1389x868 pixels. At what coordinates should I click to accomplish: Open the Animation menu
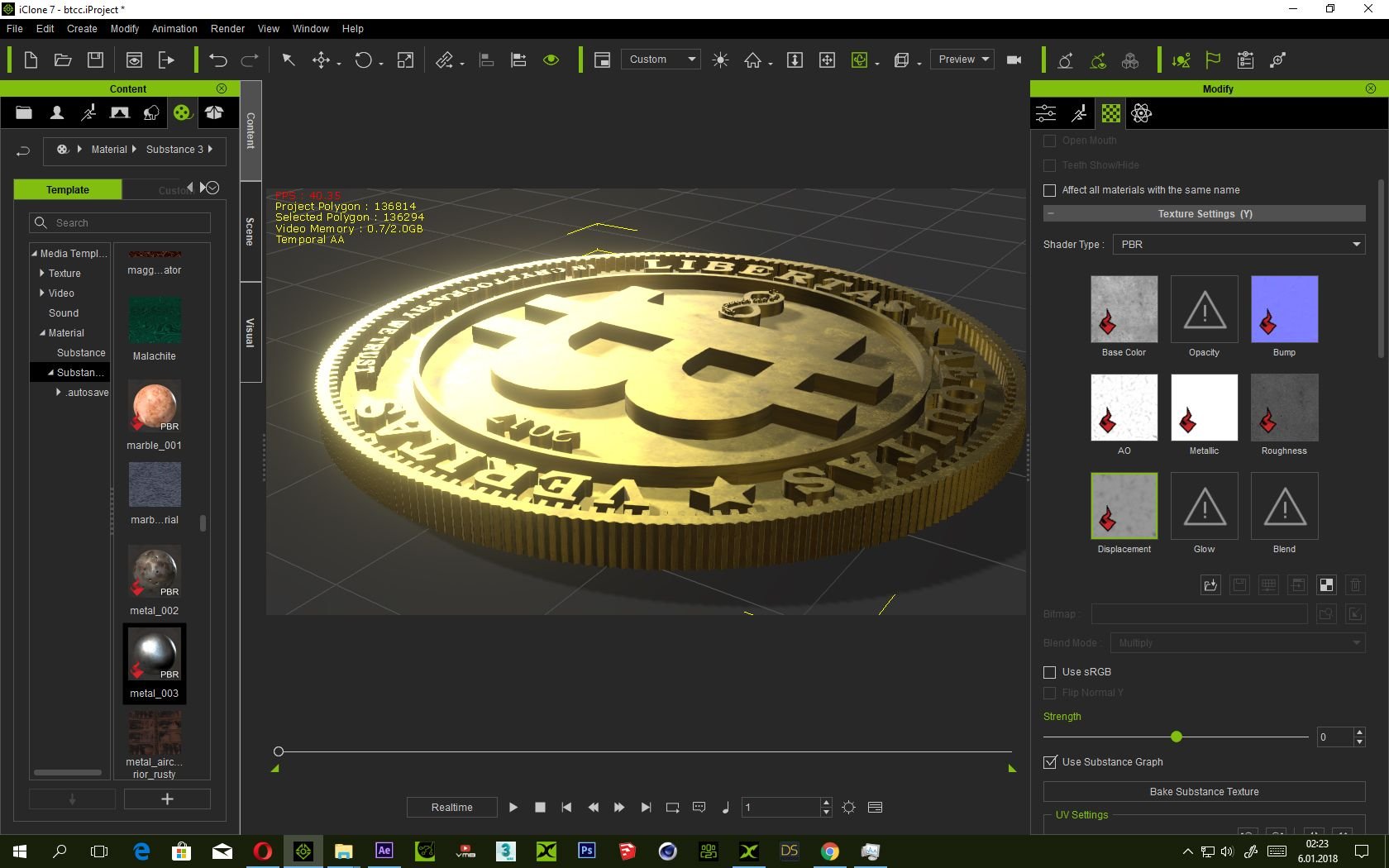[x=174, y=29]
